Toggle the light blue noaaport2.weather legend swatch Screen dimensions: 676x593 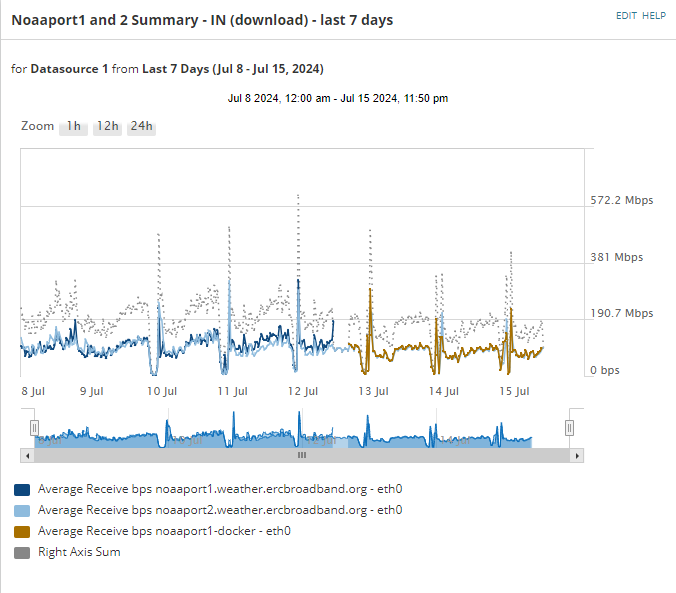pos(22,511)
